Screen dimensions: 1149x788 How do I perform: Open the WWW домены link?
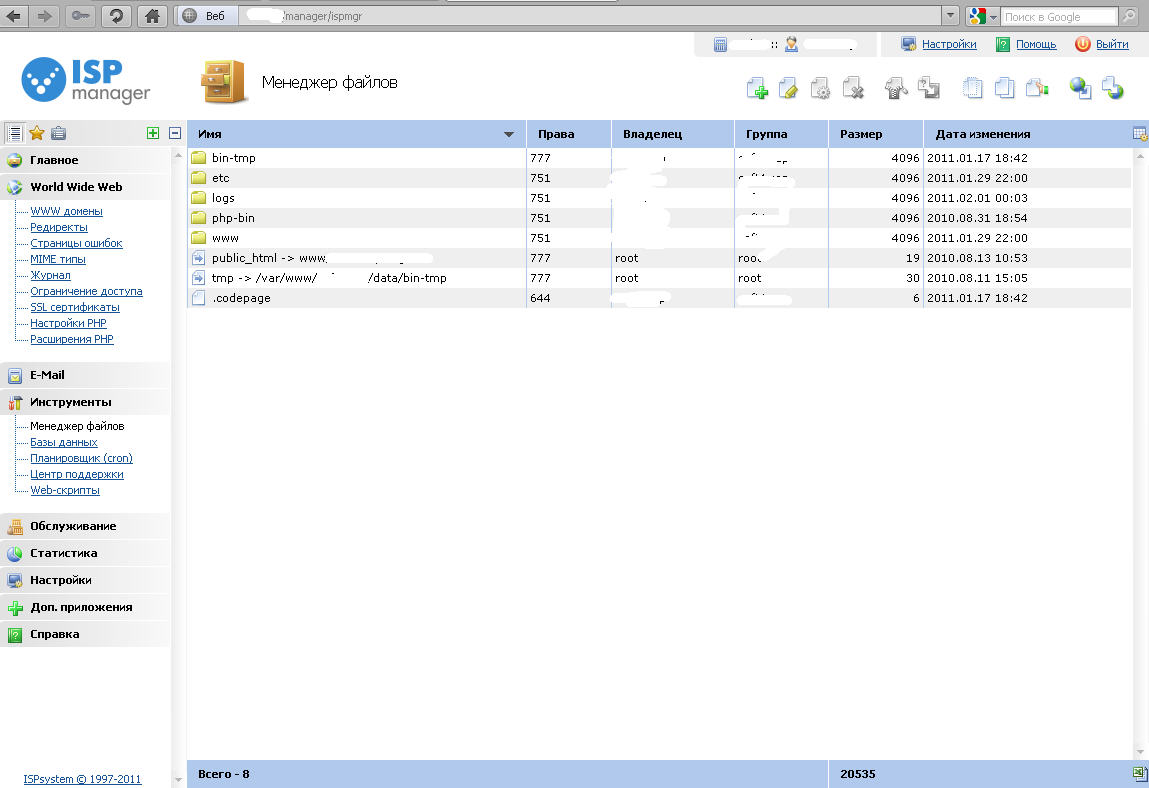pos(66,211)
